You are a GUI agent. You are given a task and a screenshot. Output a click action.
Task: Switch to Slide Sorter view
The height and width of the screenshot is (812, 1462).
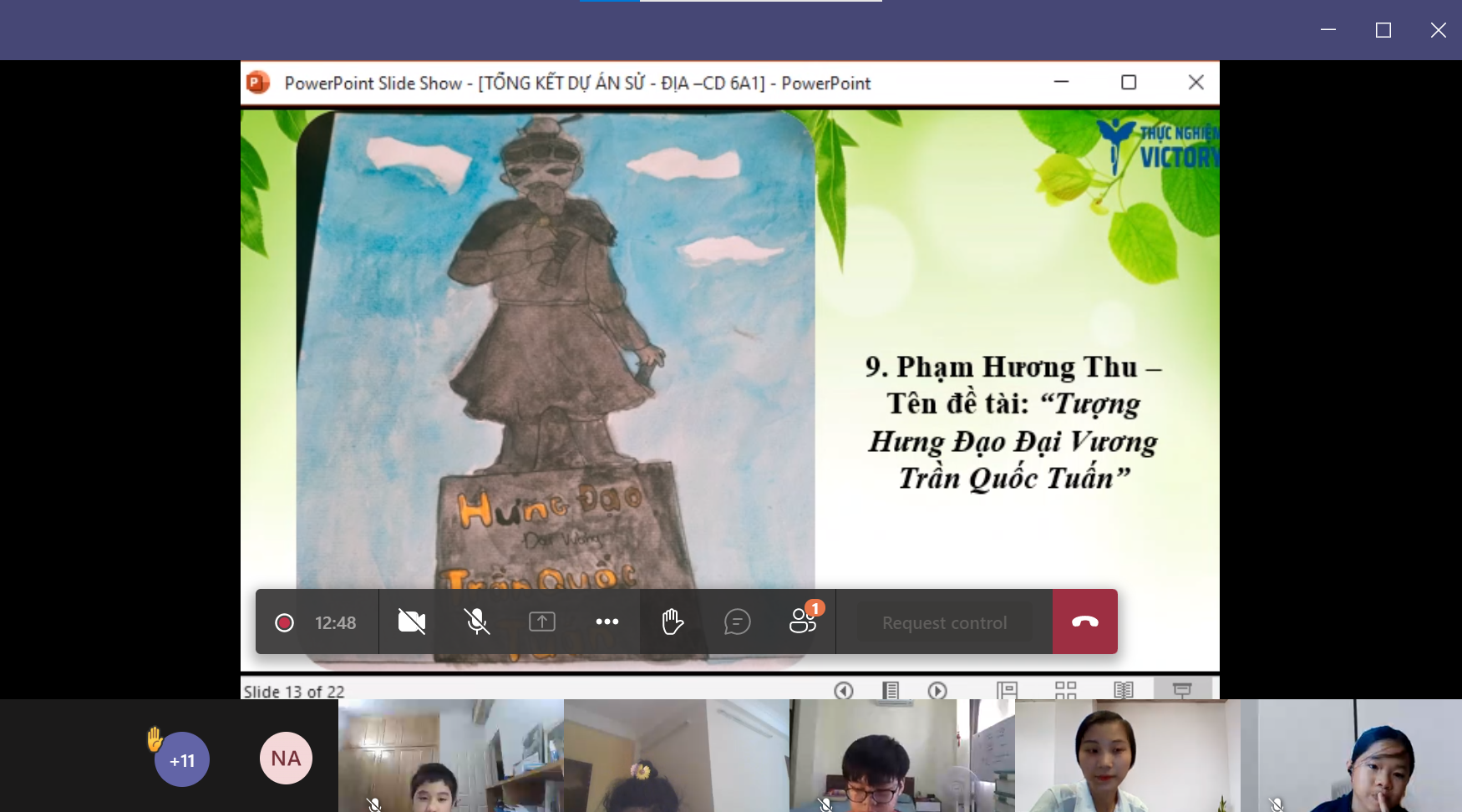coord(1065,690)
